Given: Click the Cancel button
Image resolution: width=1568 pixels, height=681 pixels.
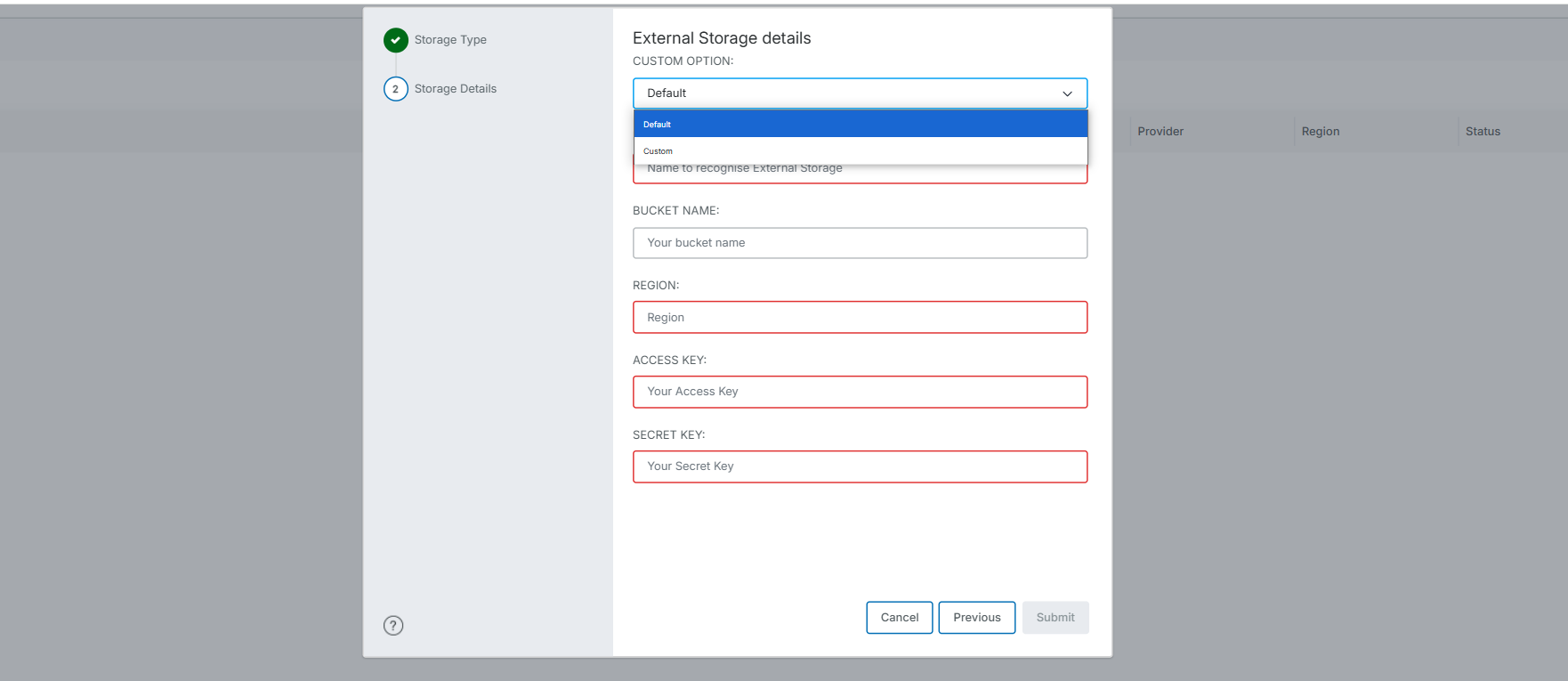Looking at the screenshot, I should pyautogui.click(x=899, y=618).
